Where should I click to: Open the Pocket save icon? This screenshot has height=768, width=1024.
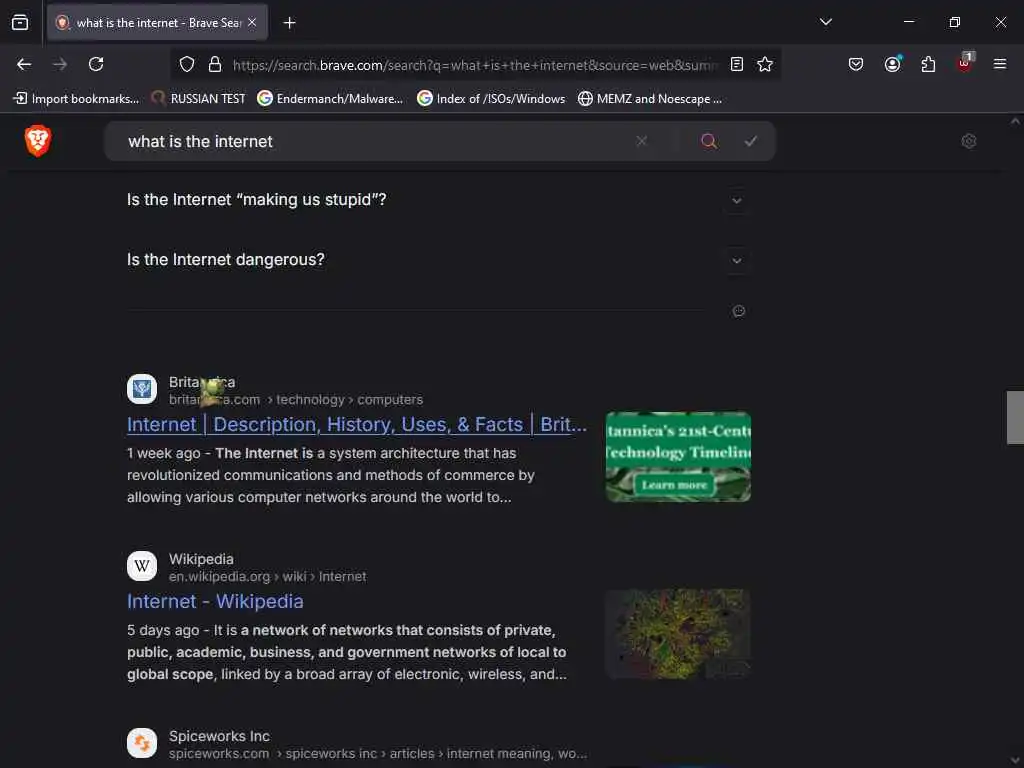[x=856, y=64]
